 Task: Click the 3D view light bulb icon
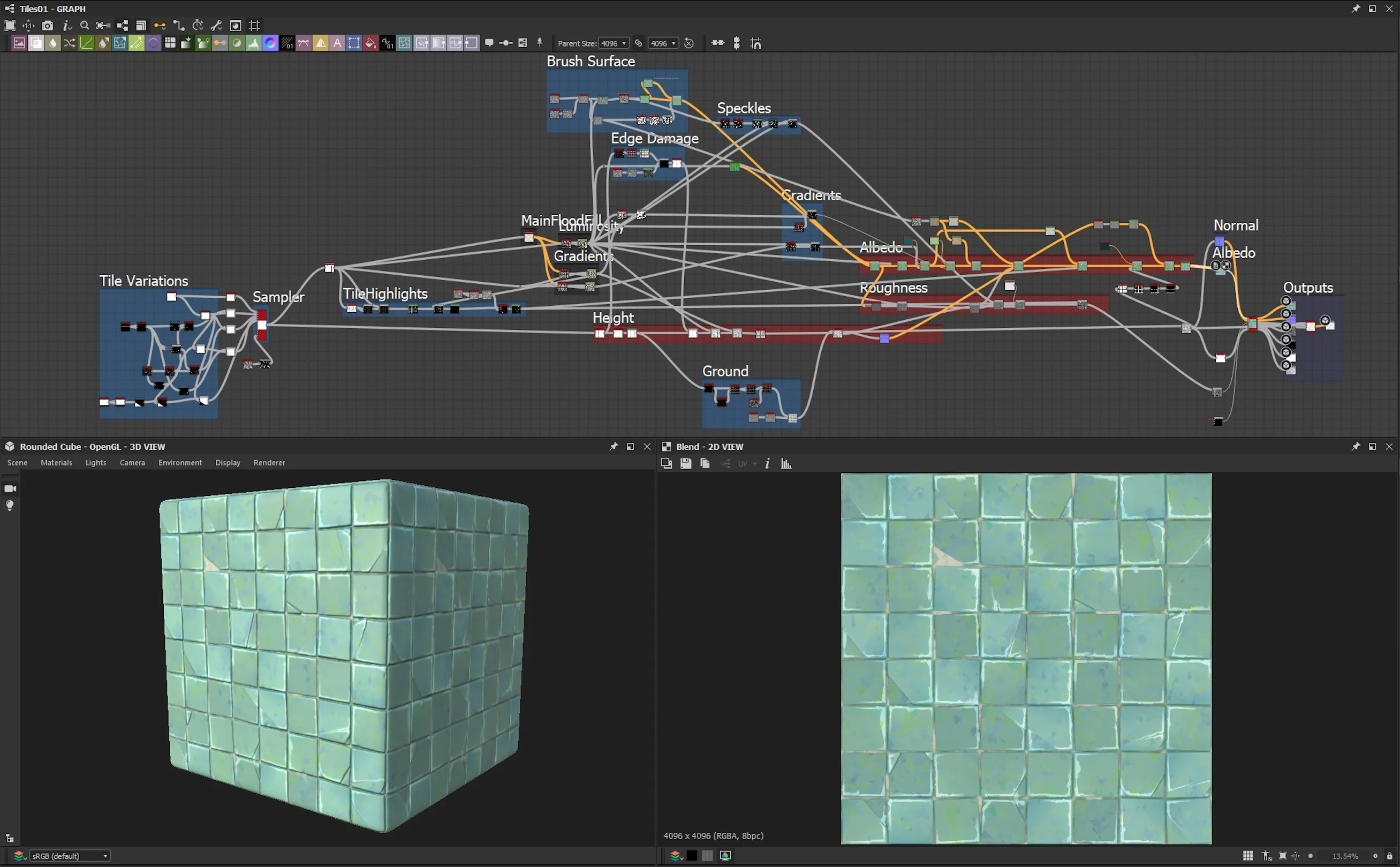tap(10, 505)
